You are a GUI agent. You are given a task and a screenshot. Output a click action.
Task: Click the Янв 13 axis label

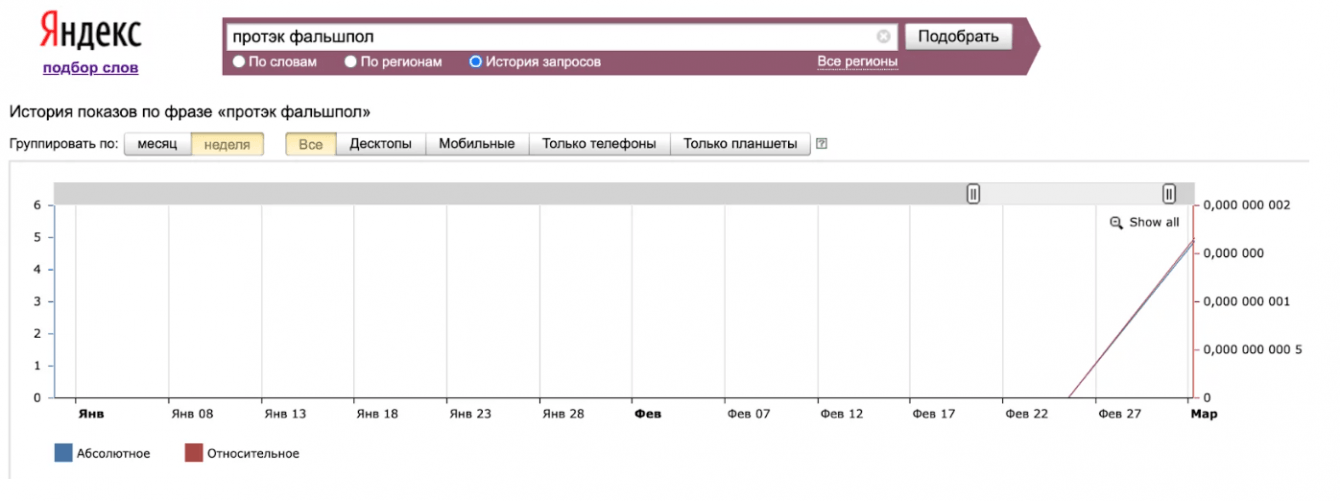[x=285, y=413]
